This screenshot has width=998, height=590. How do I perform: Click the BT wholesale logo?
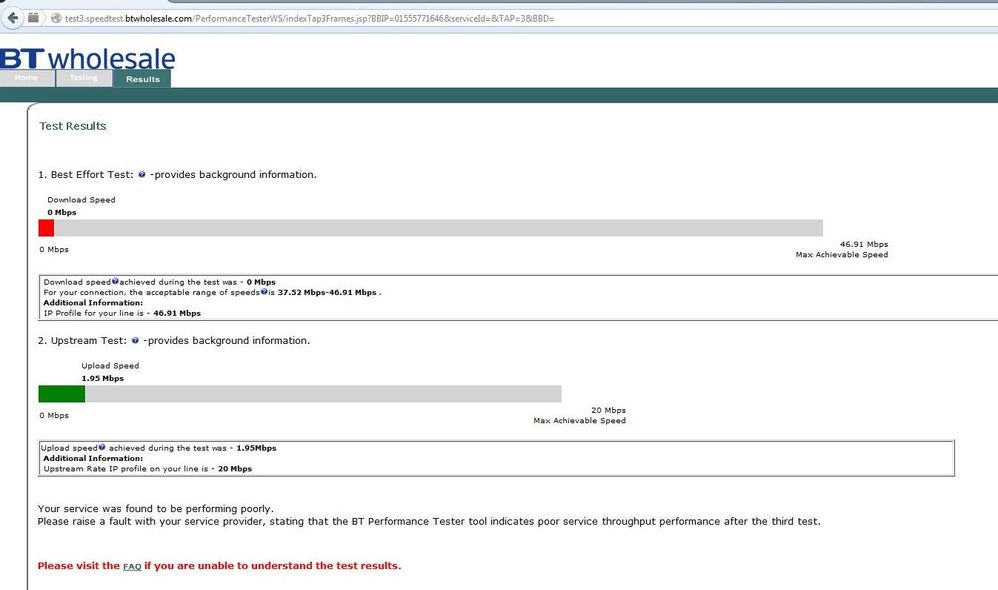coord(87,59)
